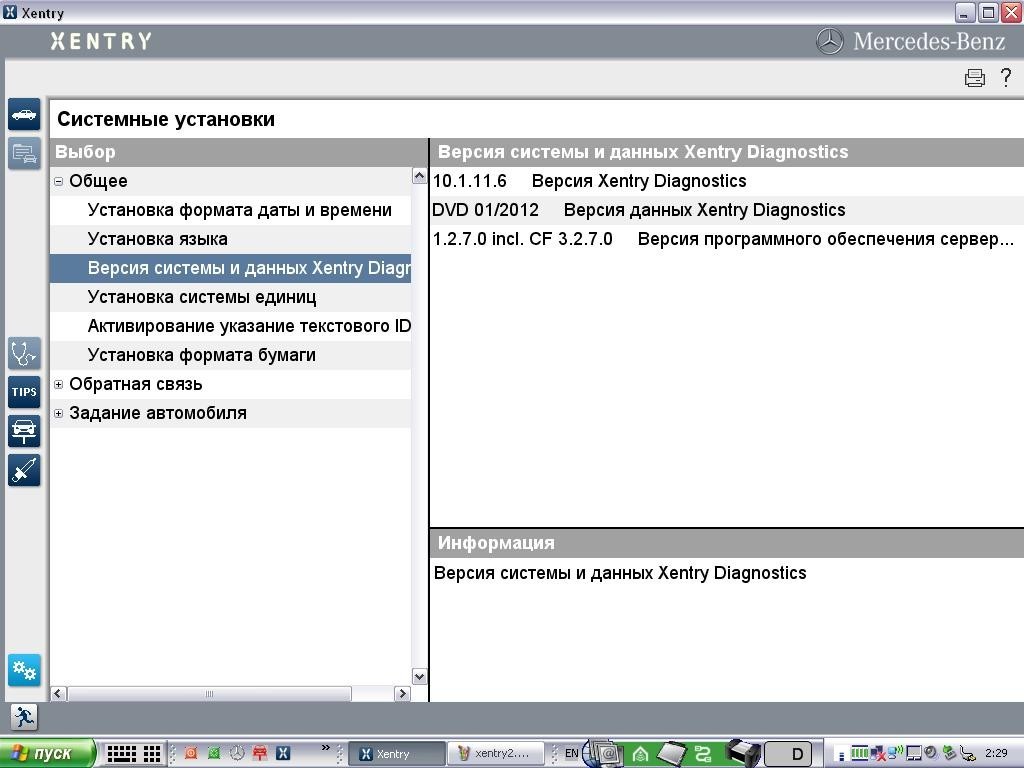Click the 10.1.11.6 version row
This screenshot has width=1024, height=768.
(x=726, y=181)
